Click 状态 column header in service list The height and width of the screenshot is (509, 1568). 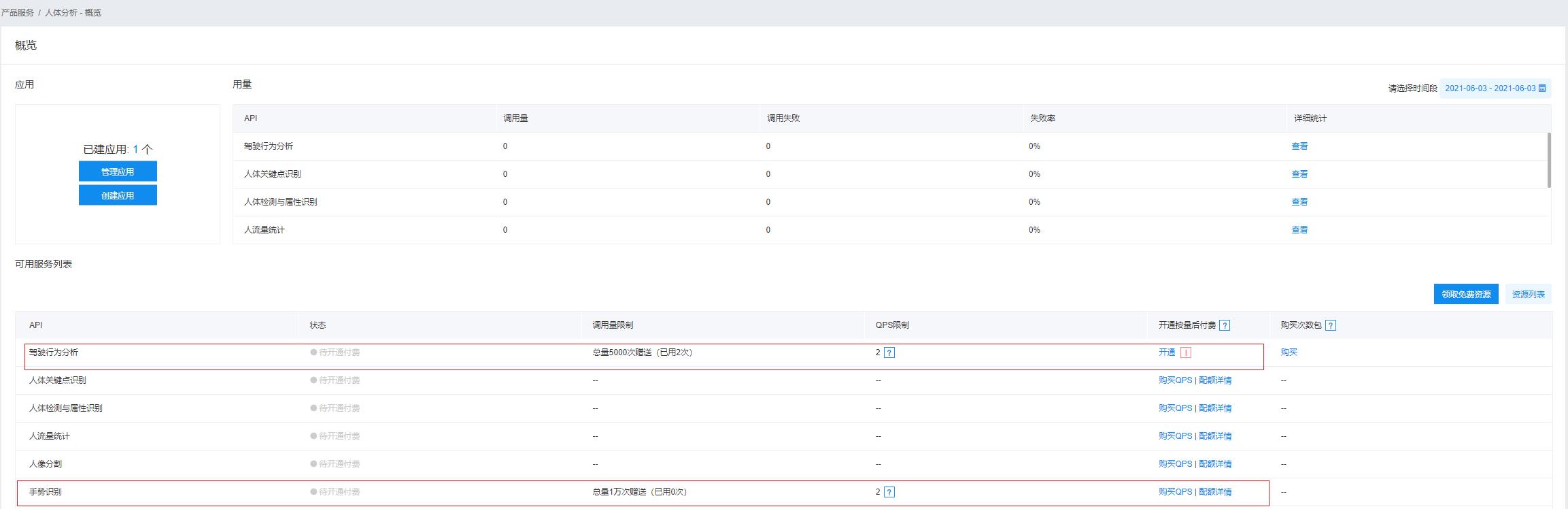pos(318,325)
